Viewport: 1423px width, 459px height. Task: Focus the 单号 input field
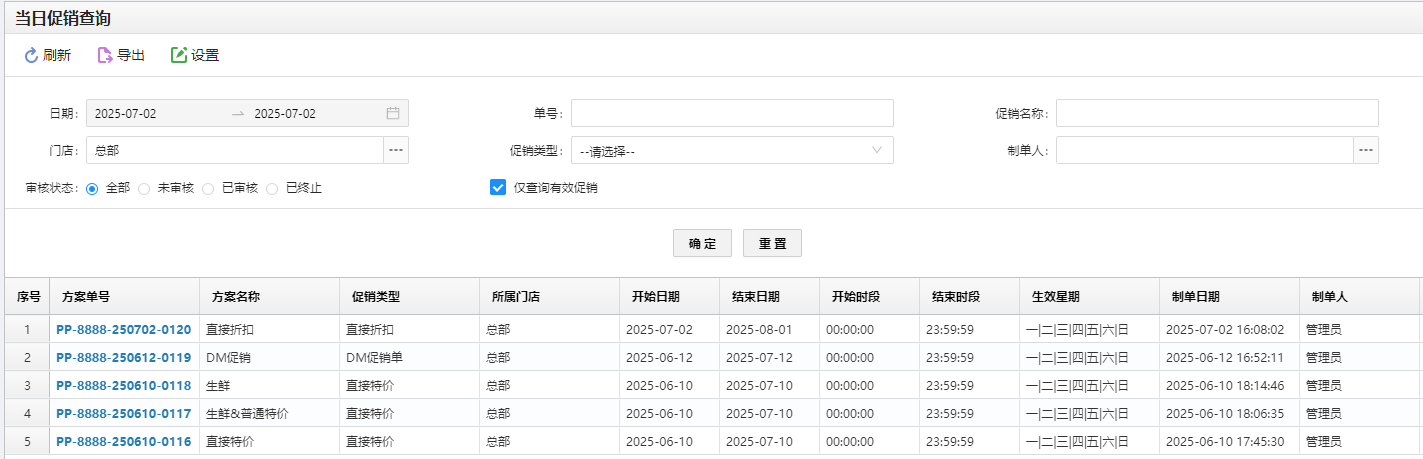point(732,113)
